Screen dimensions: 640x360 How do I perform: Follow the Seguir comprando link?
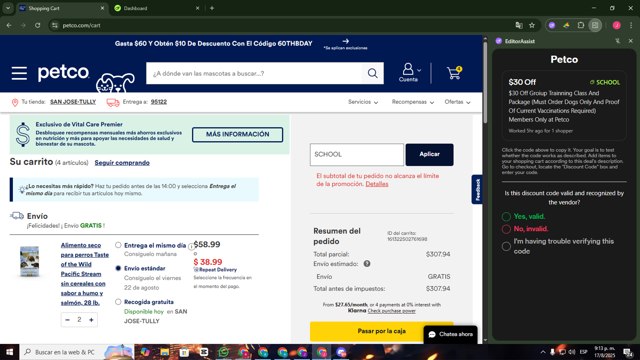point(122,162)
